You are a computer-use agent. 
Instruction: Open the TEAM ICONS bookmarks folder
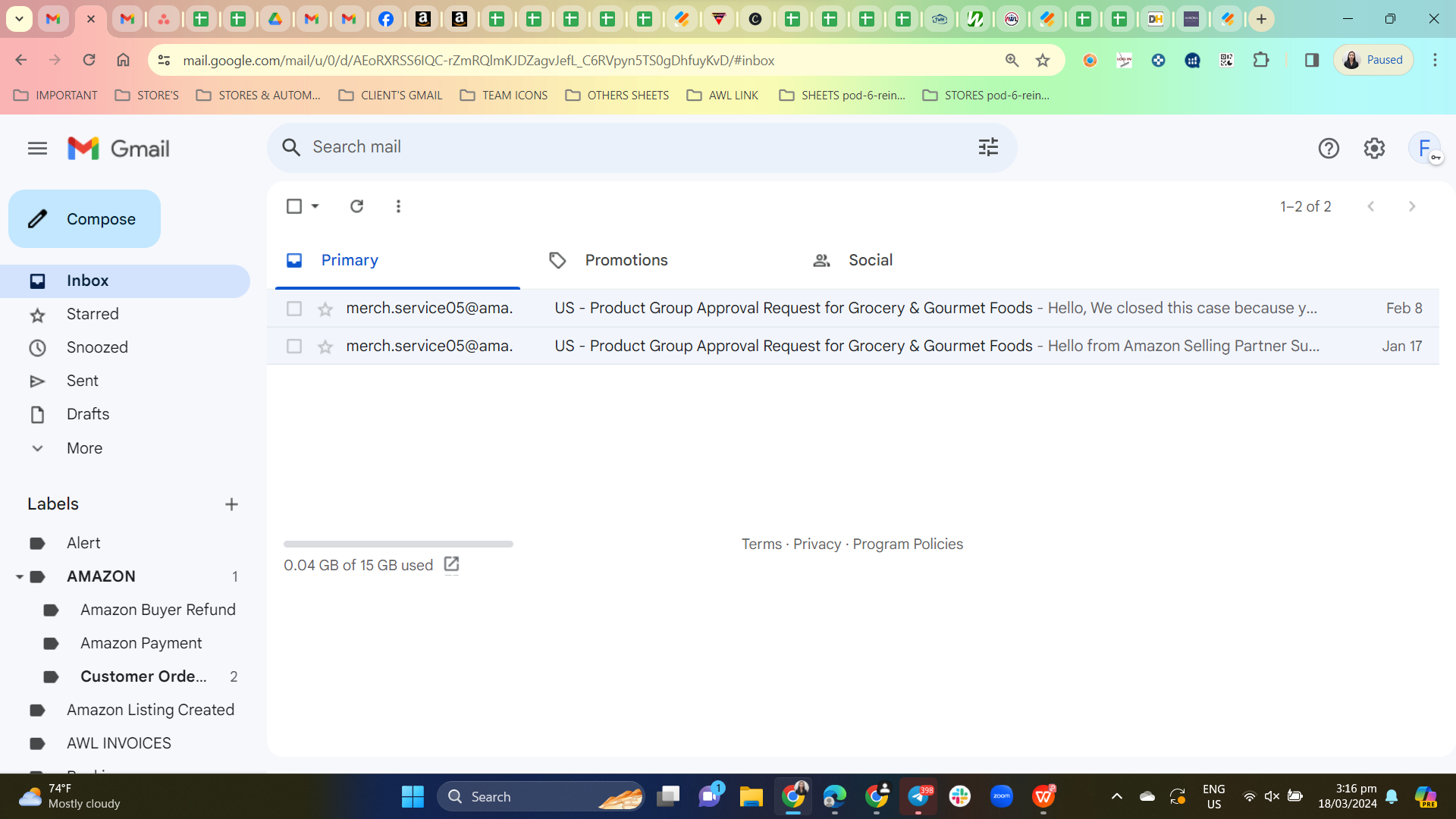[504, 96]
